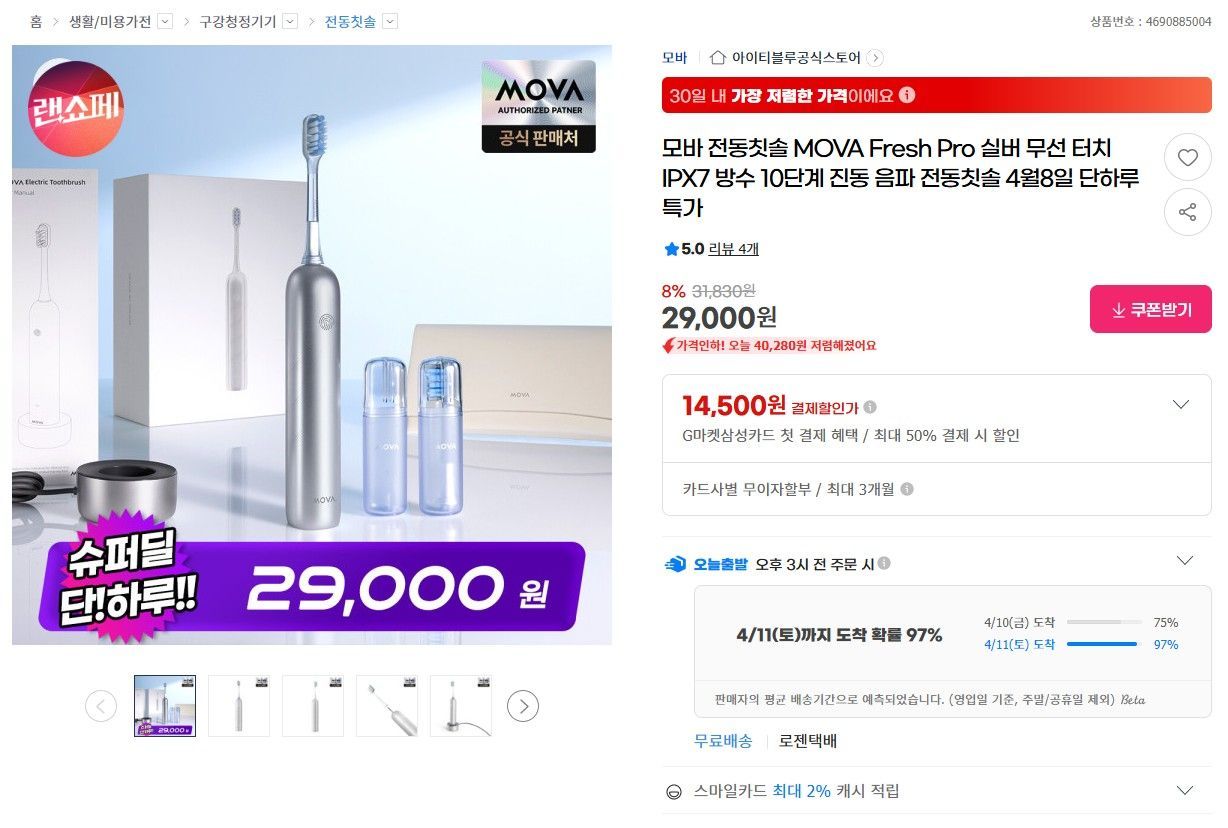Collapse the 오늘출발 delivery section
Viewport: 1228px width, 828px height.
[x=1185, y=560]
